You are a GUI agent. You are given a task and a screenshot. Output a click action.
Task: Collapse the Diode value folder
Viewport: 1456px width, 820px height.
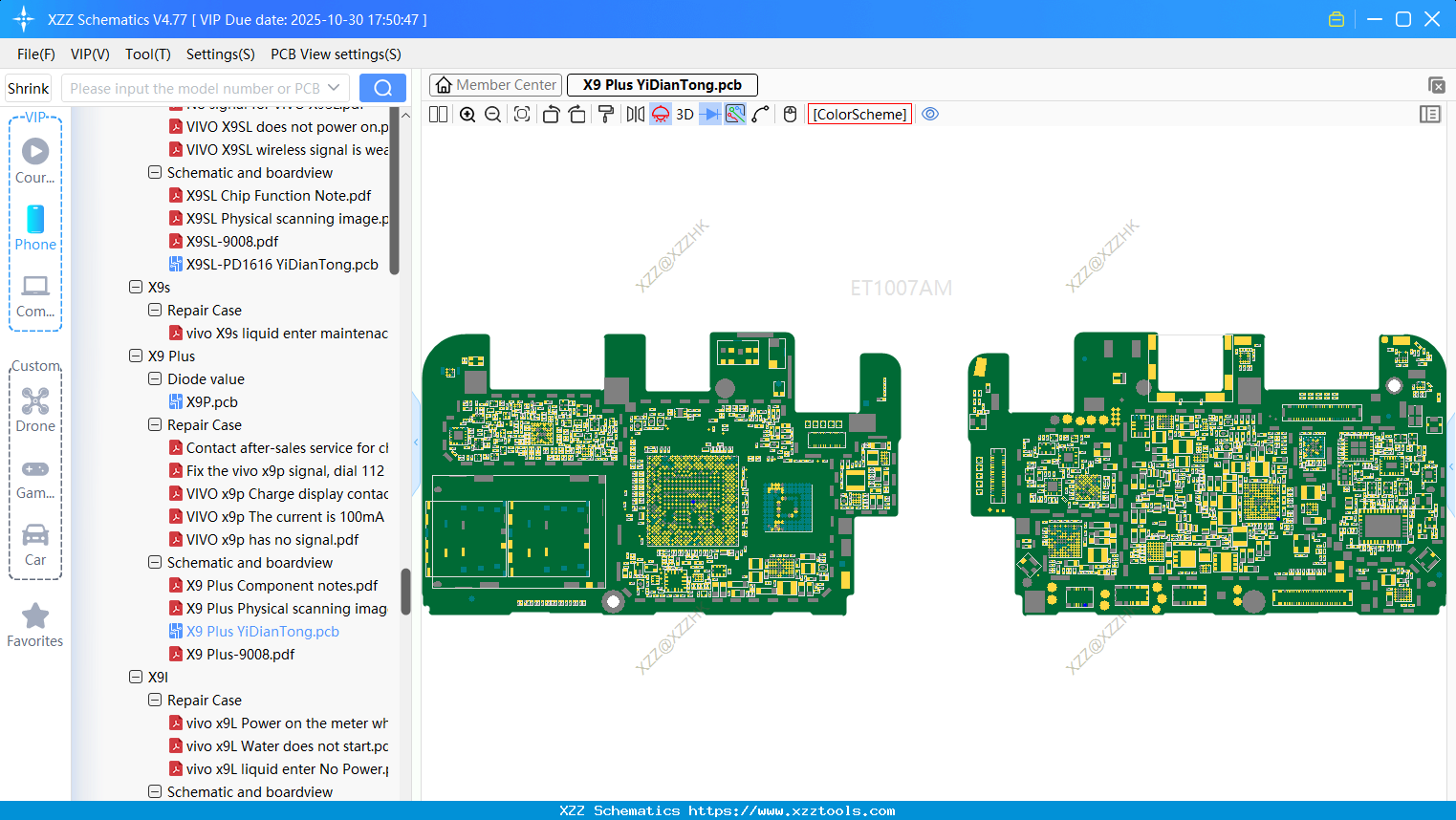coord(155,379)
